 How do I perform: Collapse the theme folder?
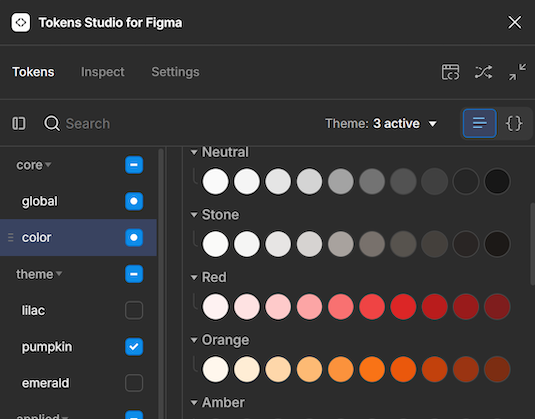click(x=59, y=274)
